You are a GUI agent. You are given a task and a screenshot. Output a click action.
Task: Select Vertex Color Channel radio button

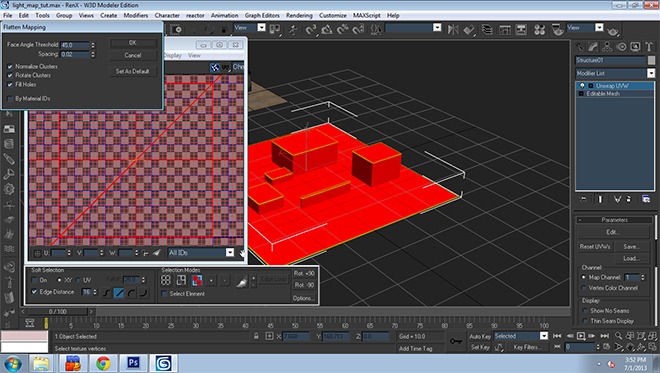click(x=583, y=288)
